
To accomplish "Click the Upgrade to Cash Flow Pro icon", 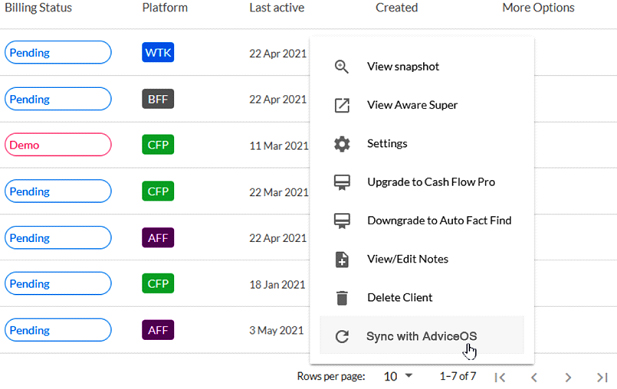I will pyautogui.click(x=342, y=183).
